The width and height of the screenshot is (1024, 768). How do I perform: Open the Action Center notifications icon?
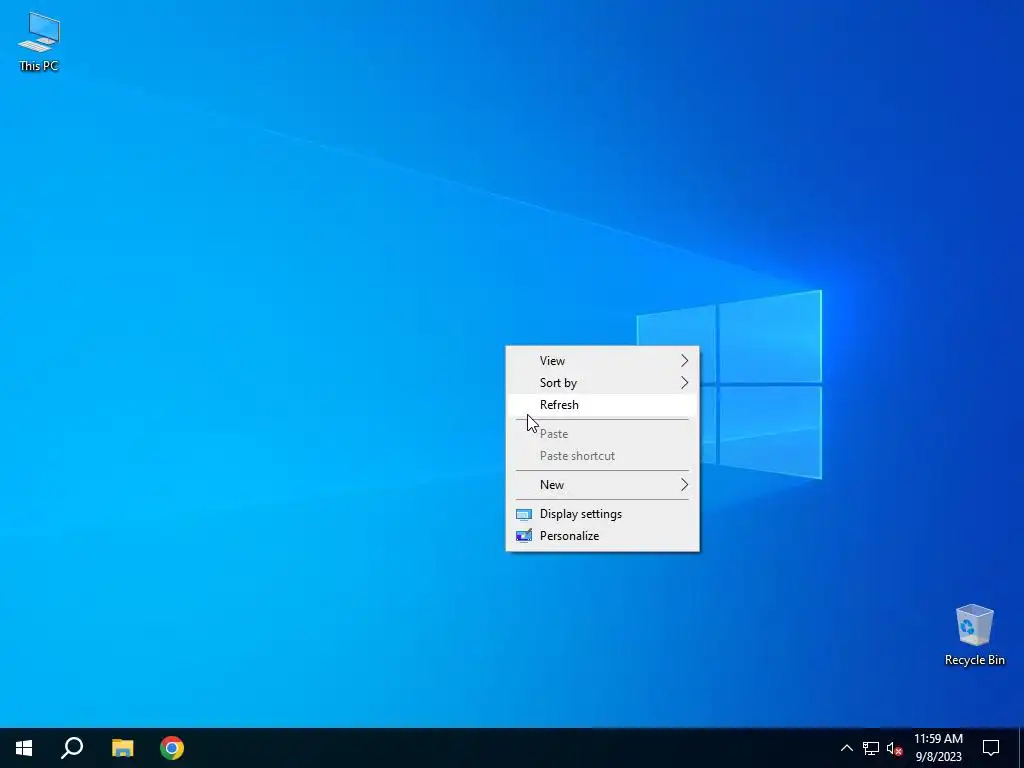click(x=991, y=748)
